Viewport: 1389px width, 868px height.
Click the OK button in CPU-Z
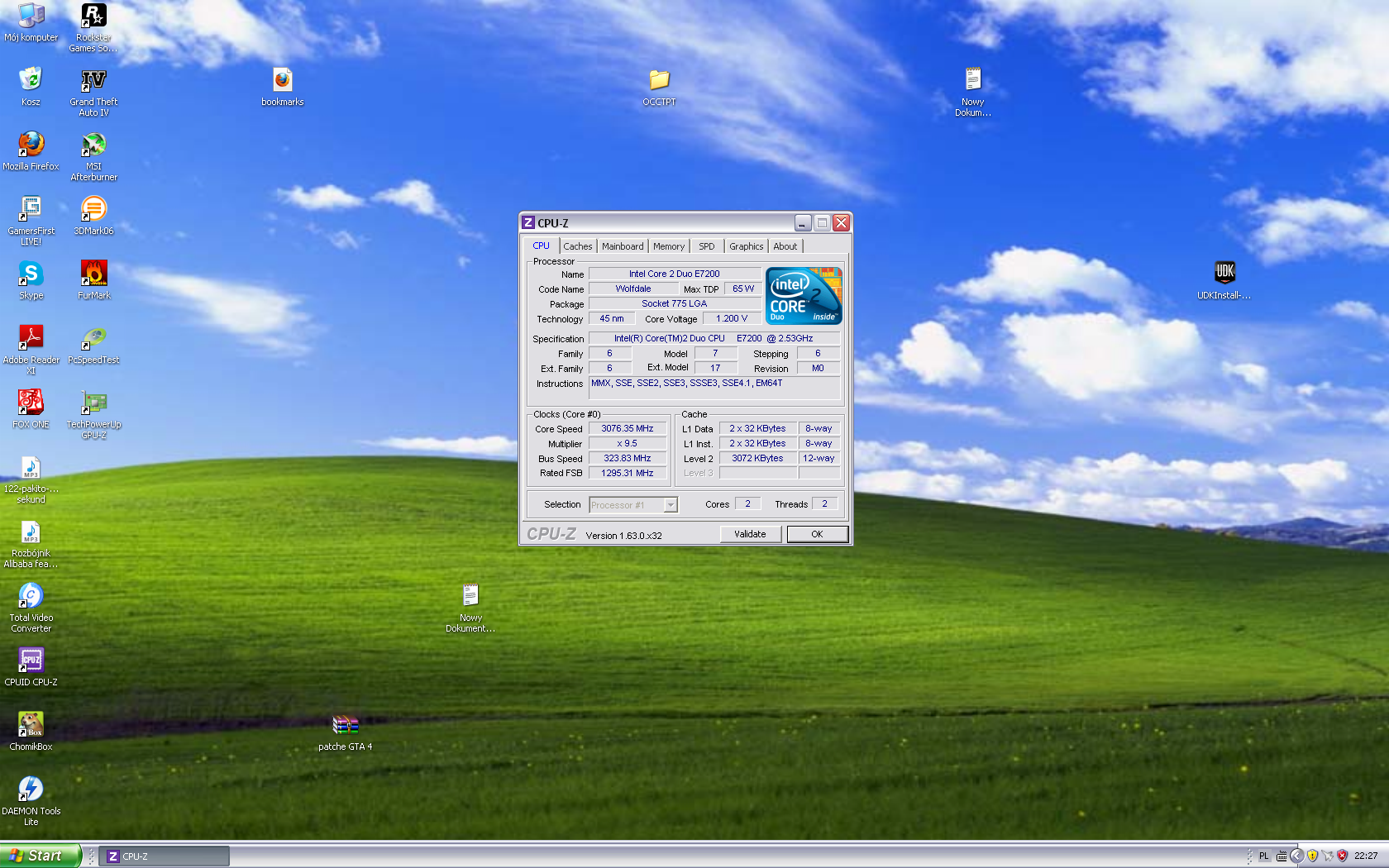click(817, 534)
